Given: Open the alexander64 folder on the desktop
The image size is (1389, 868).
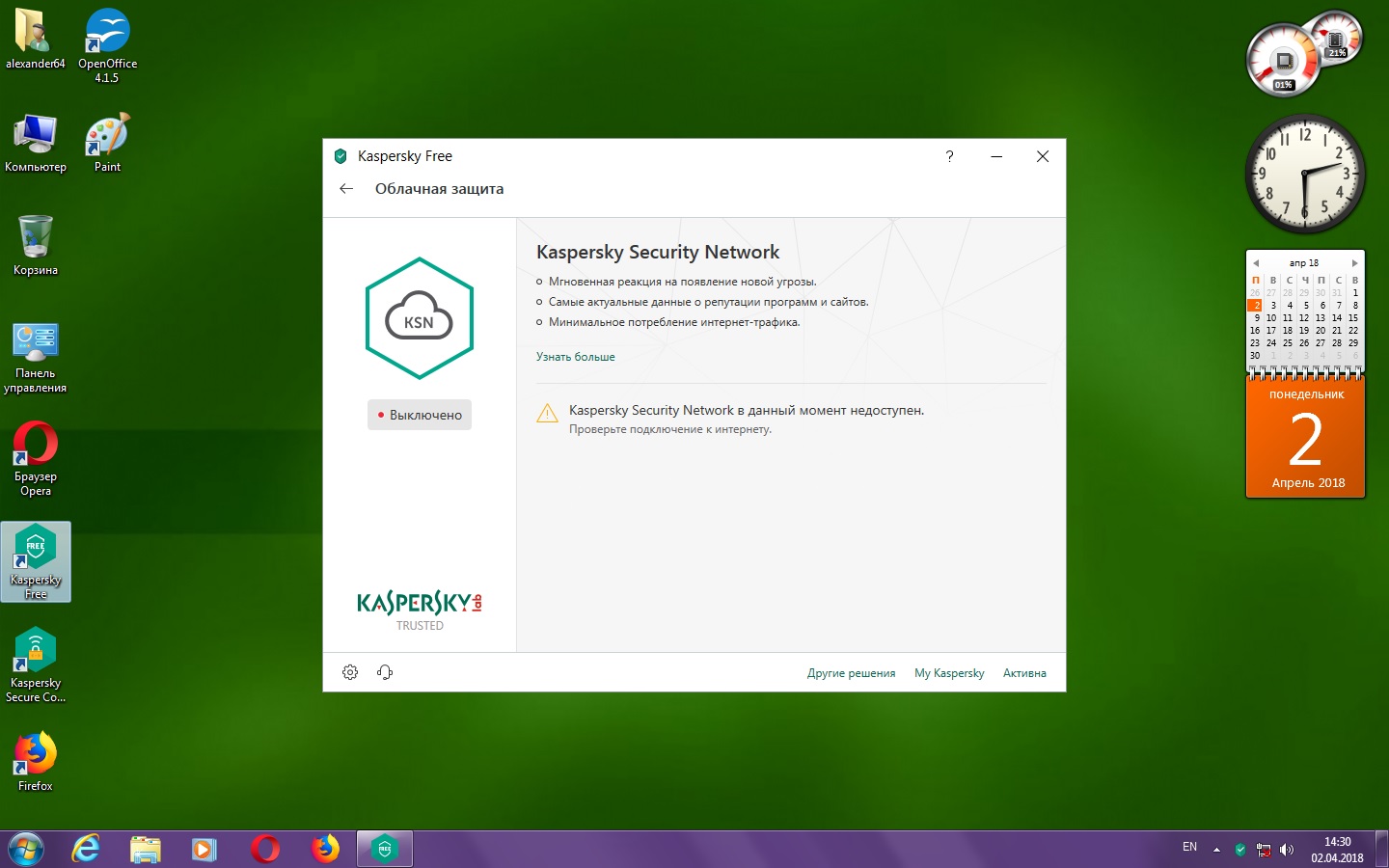Looking at the screenshot, I should pyautogui.click(x=36, y=40).
